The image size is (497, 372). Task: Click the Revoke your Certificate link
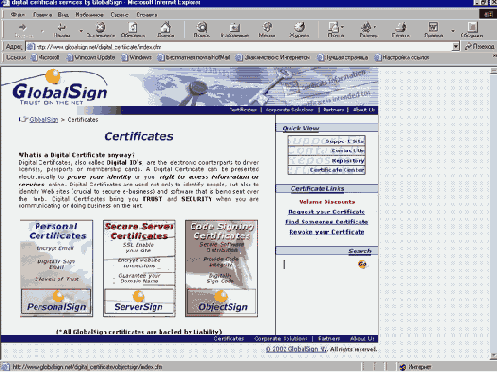pos(327,232)
